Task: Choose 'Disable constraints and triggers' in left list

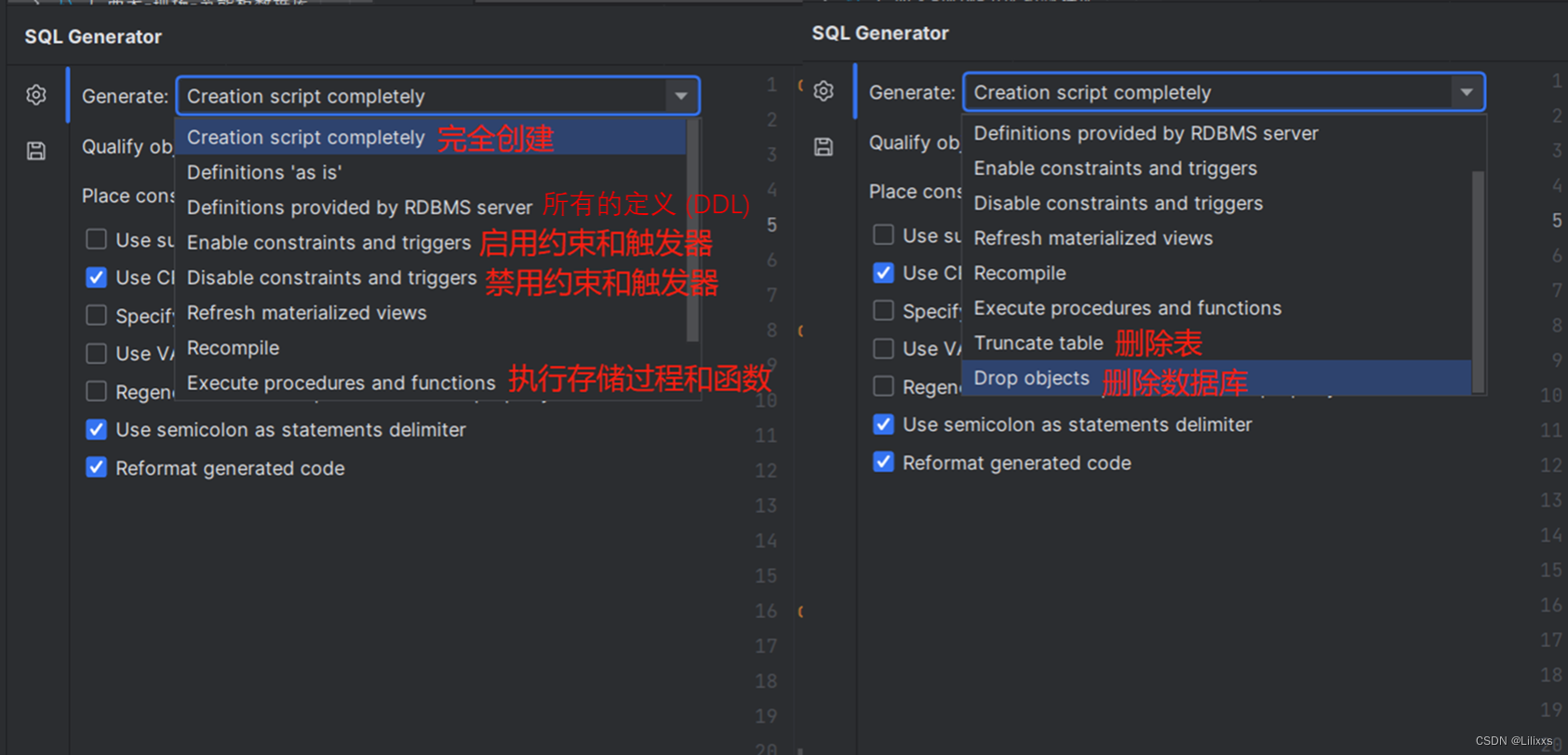Action: tap(431, 277)
